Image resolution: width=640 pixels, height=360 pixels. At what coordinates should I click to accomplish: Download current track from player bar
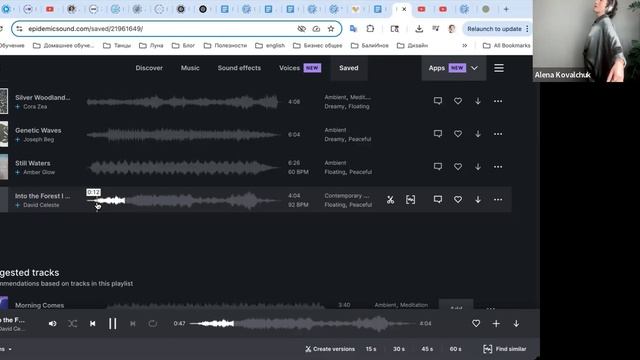coord(516,324)
